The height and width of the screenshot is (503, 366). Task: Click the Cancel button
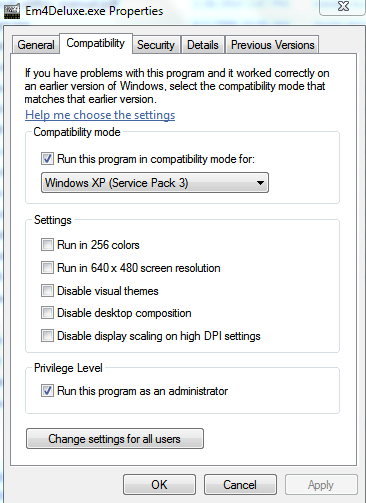(240, 485)
